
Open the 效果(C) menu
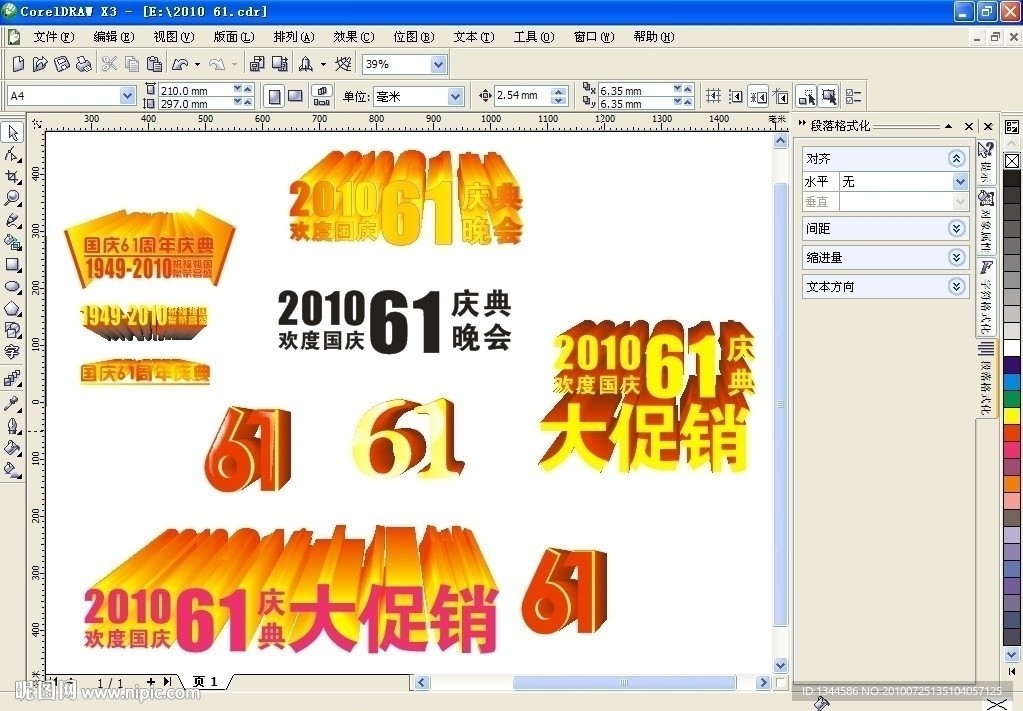click(x=353, y=37)
